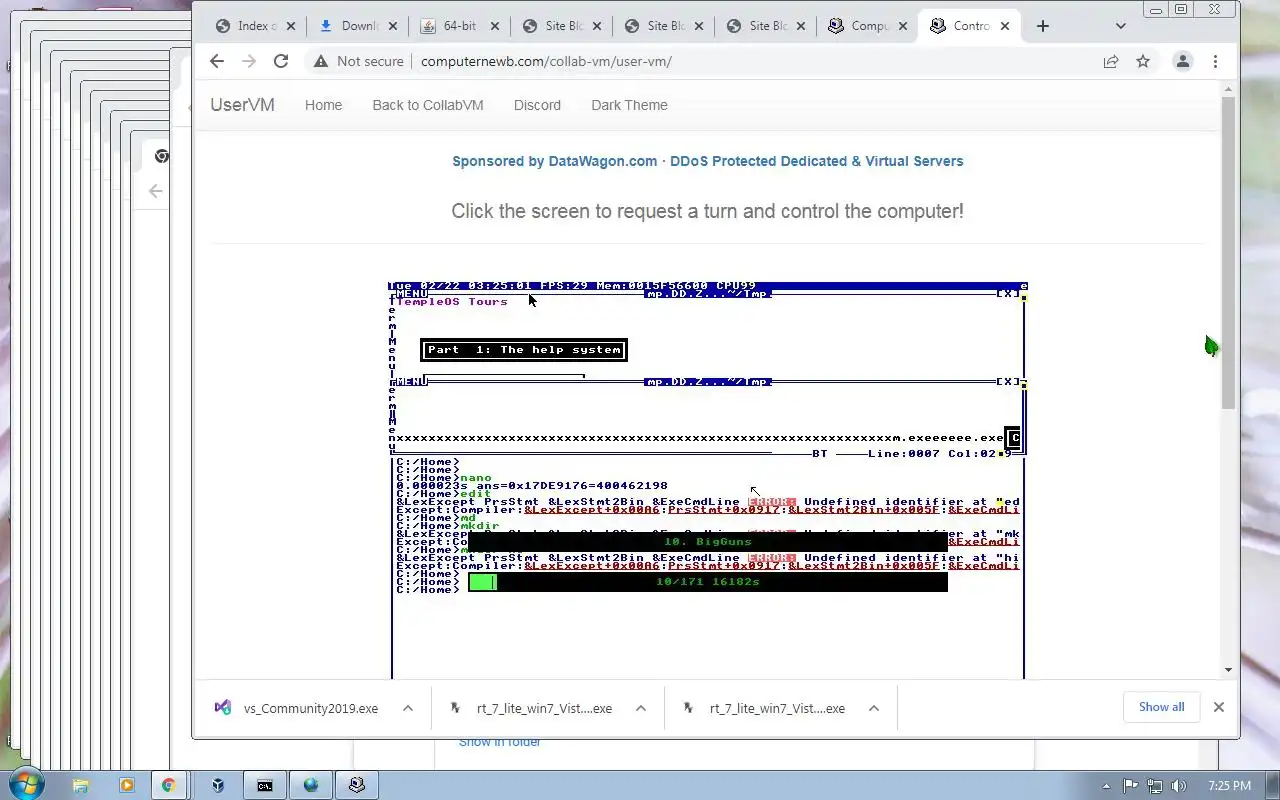The height and width of the screenshot is (800, 1280).
Task: Click the address bar URL
Action: click(x=546, y=61)
